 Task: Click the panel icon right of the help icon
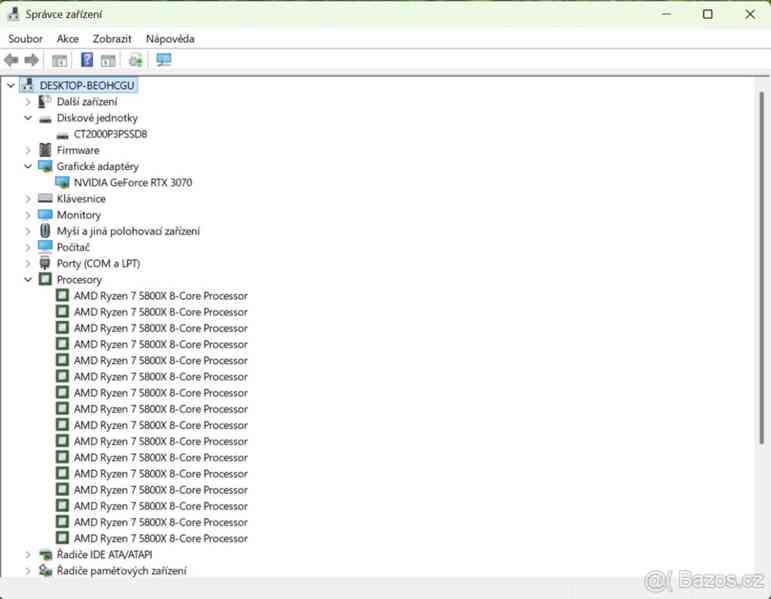(108, 61)
